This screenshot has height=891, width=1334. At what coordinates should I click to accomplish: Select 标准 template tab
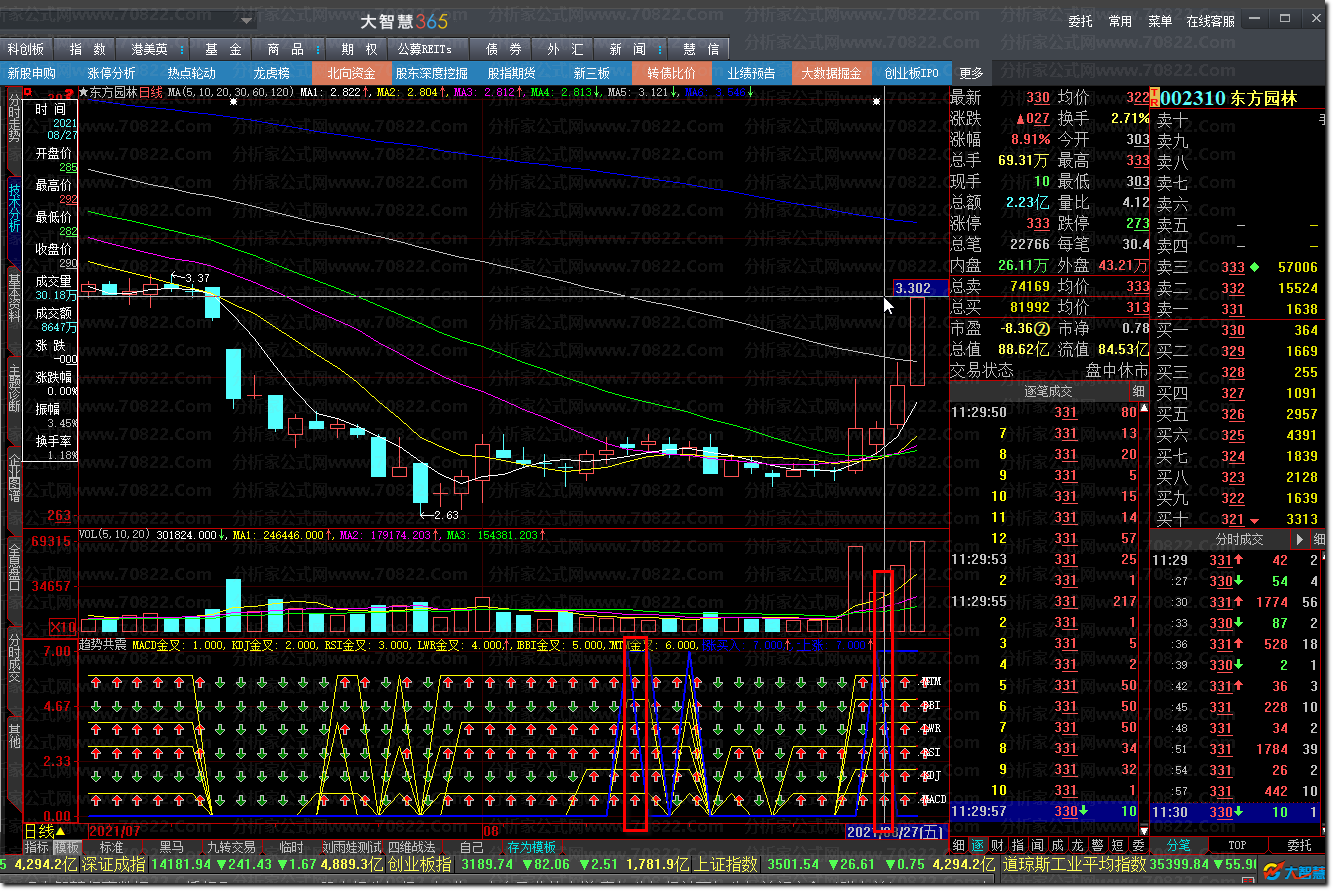click(x=112, y=846)
